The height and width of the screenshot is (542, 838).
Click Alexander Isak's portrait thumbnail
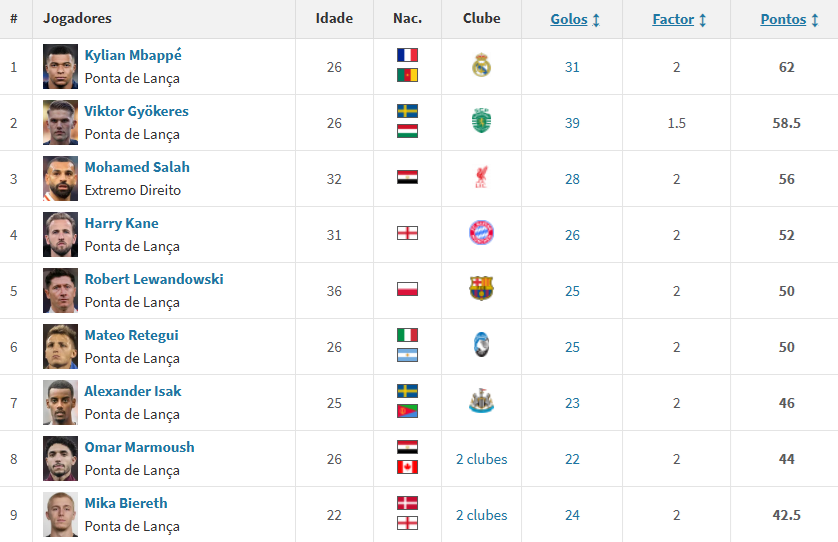point(60,402)
